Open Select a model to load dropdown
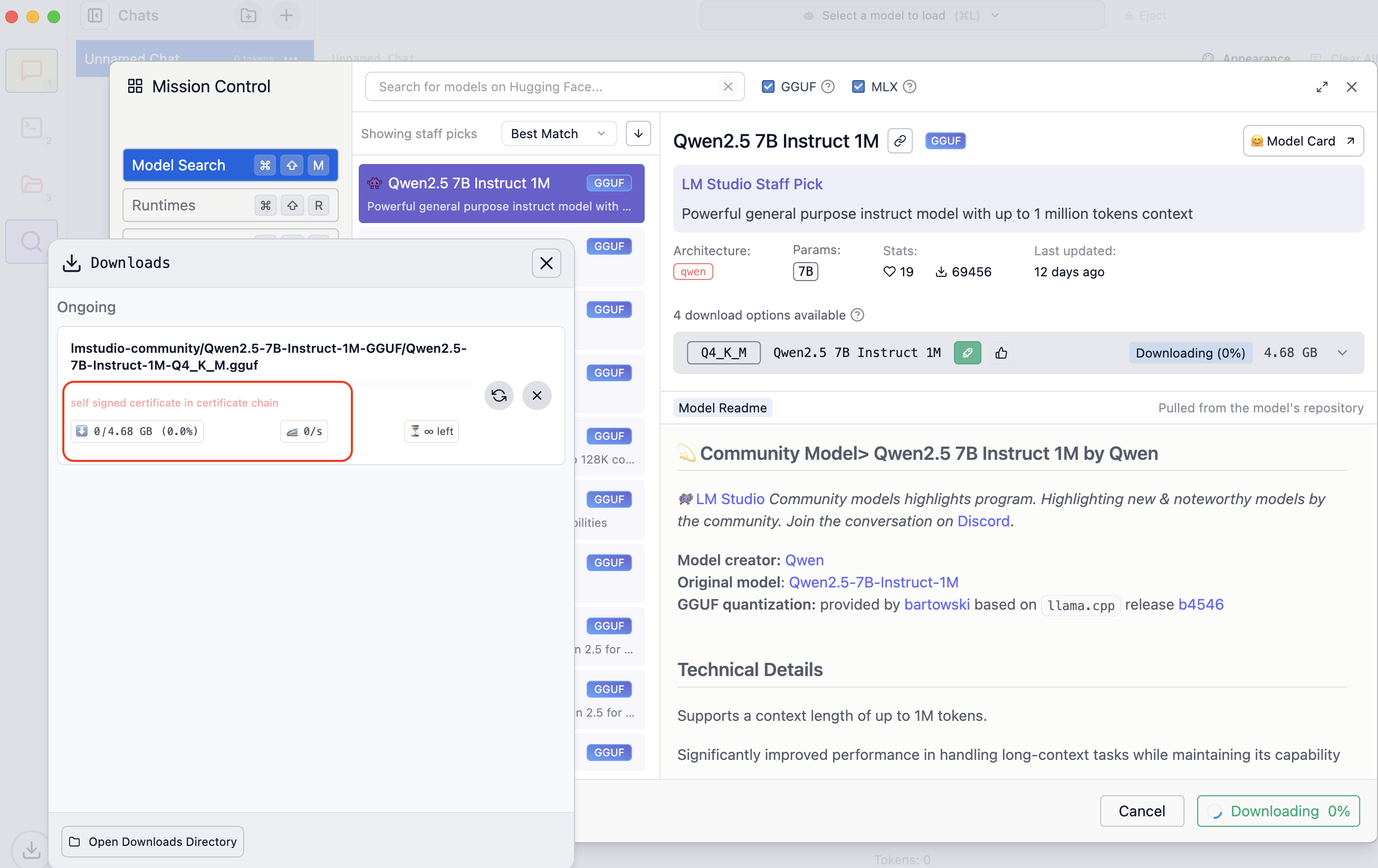 point(901,15)
